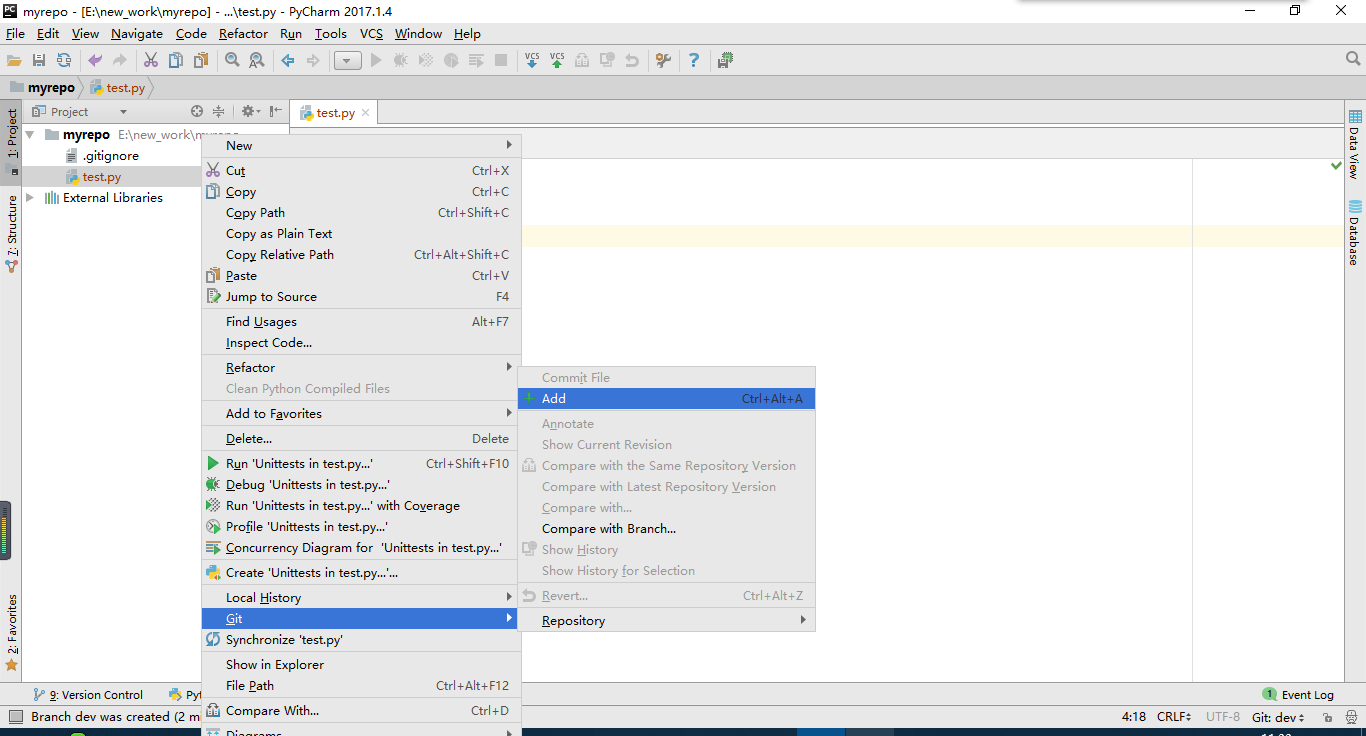
Task: Click the Collapse All icon in Project panel
Action: [x=218, y=111]
